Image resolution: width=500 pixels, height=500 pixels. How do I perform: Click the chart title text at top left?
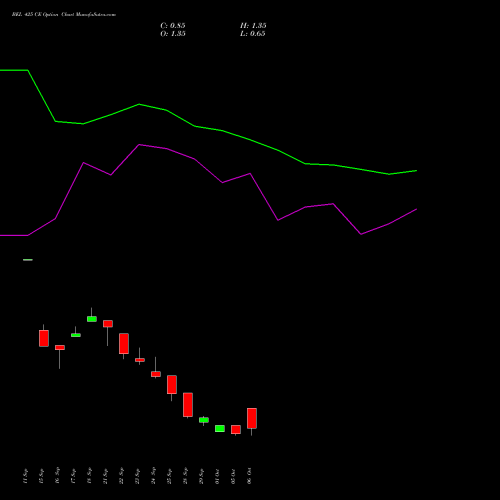[64, 15]
